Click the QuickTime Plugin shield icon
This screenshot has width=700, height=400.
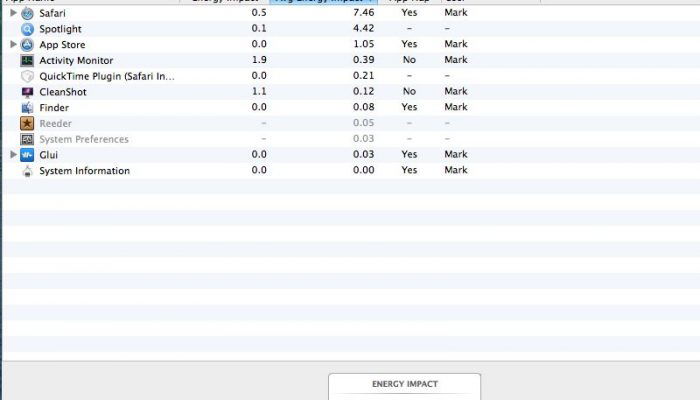point(27,76)
